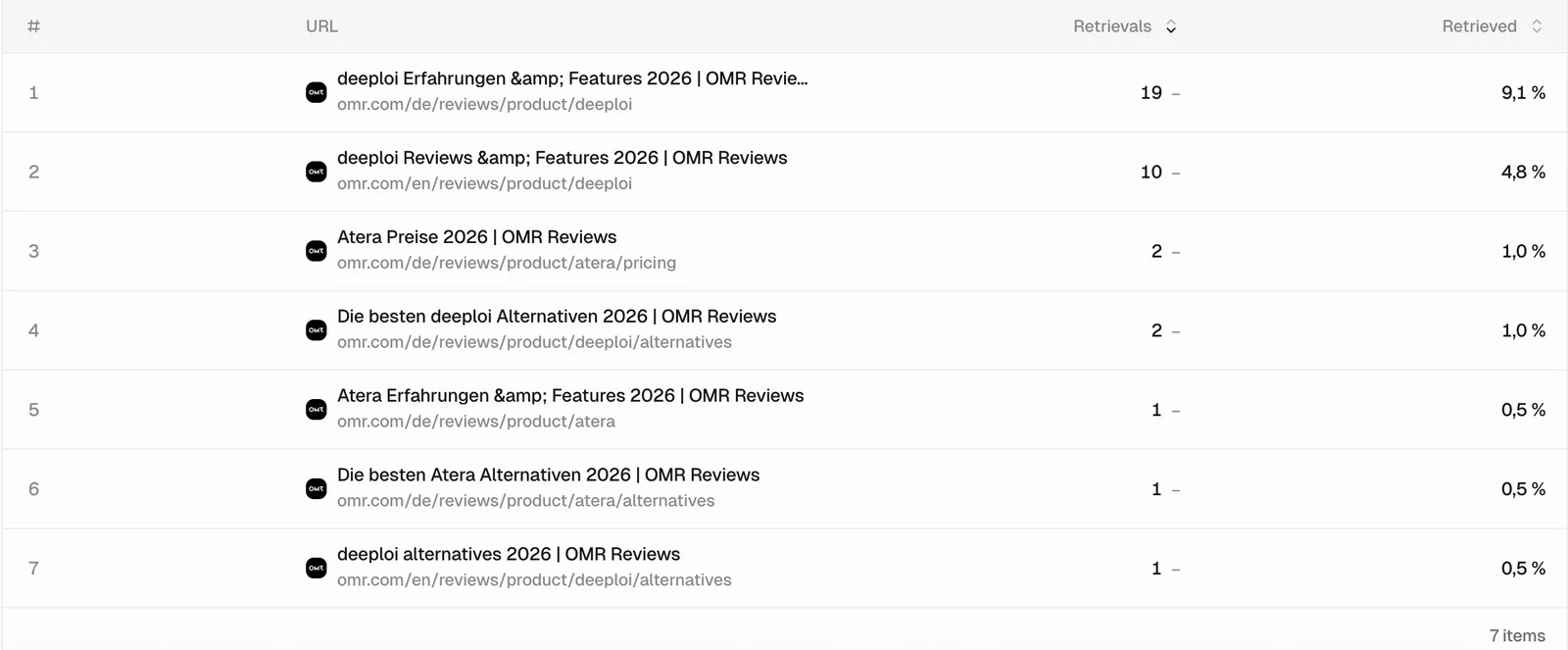
Task: Click the OMR favicon in the deeploi Erfahrungen row
Action: (x=317, y=92)
